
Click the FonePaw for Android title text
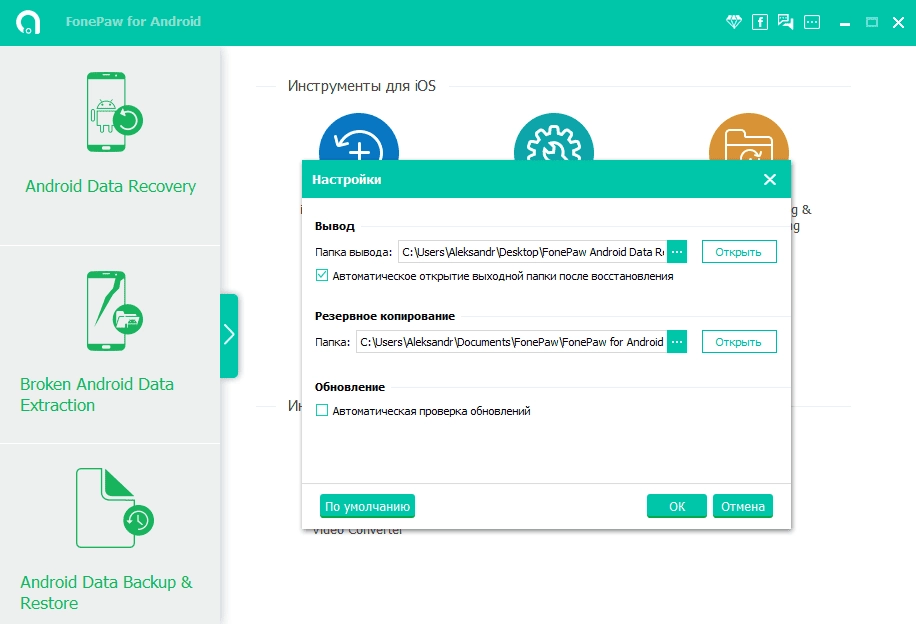click(x=133, y=22)
